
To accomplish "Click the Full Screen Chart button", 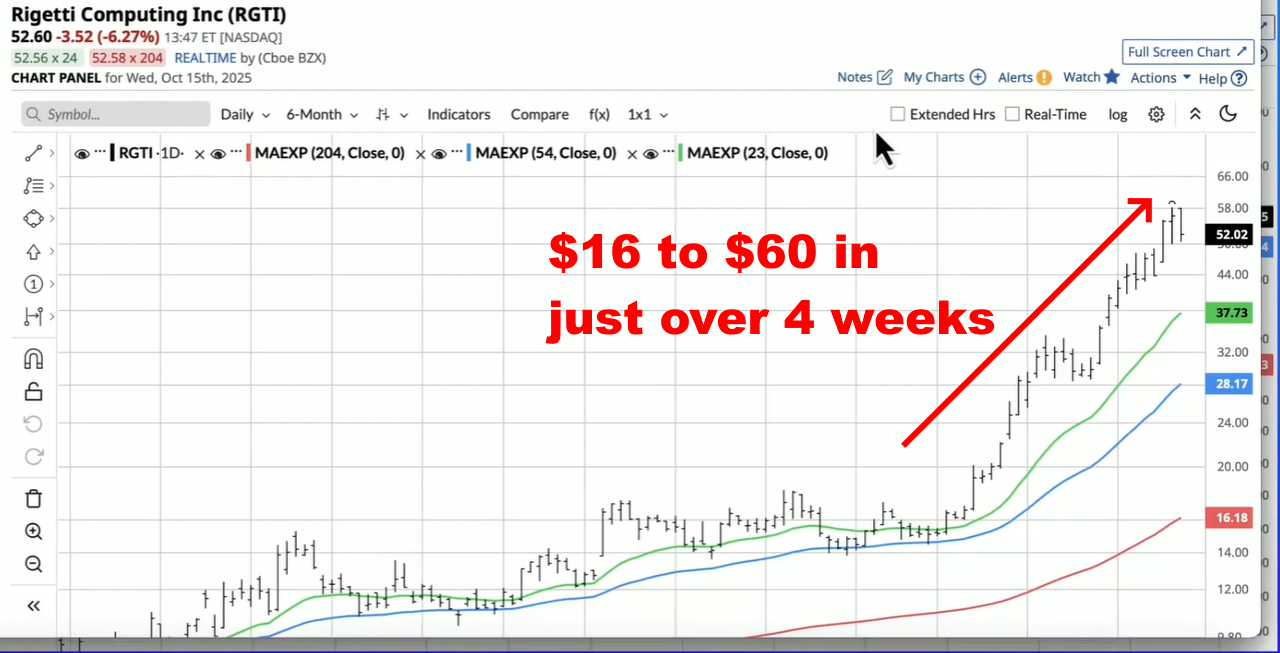I will [1187, 52].
